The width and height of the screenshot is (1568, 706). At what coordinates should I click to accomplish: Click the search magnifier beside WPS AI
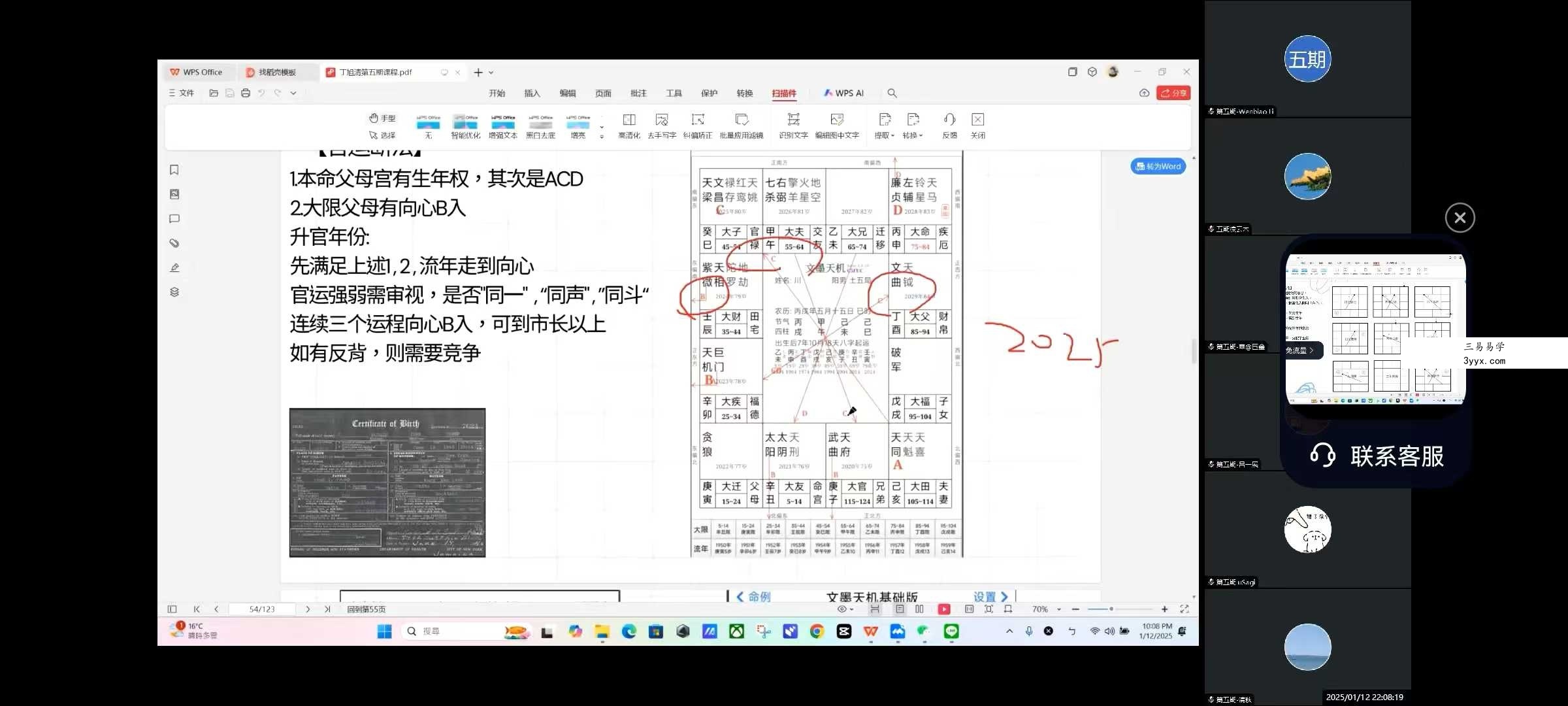892,93
